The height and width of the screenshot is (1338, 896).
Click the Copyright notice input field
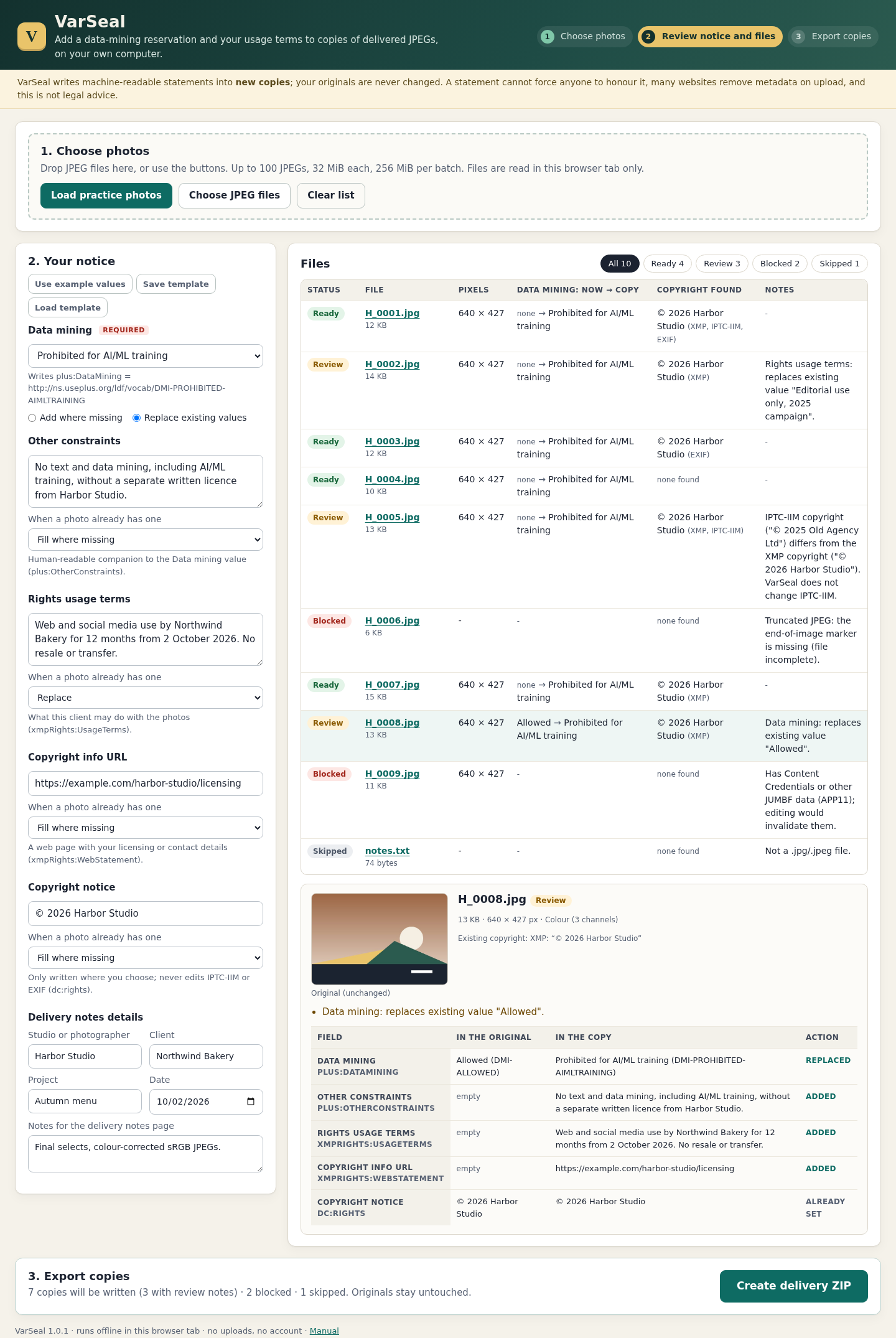(146, 914)
